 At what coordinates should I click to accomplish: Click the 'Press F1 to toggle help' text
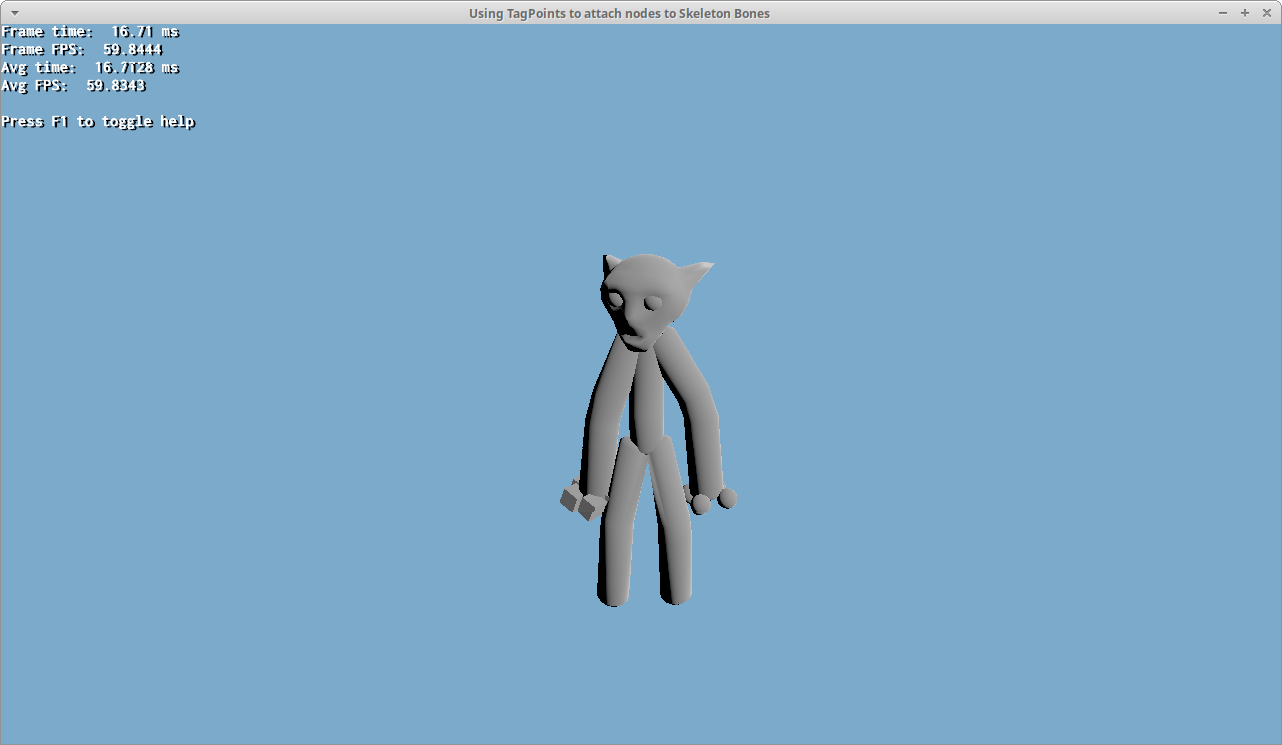tap(98, 122)
